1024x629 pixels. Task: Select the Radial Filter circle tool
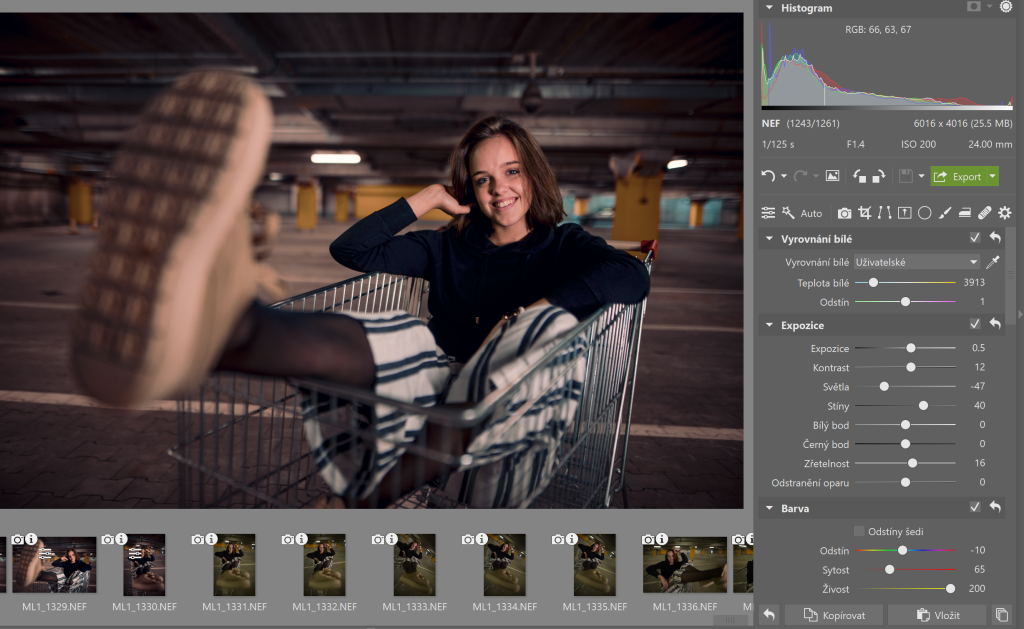tap(925, 213)
